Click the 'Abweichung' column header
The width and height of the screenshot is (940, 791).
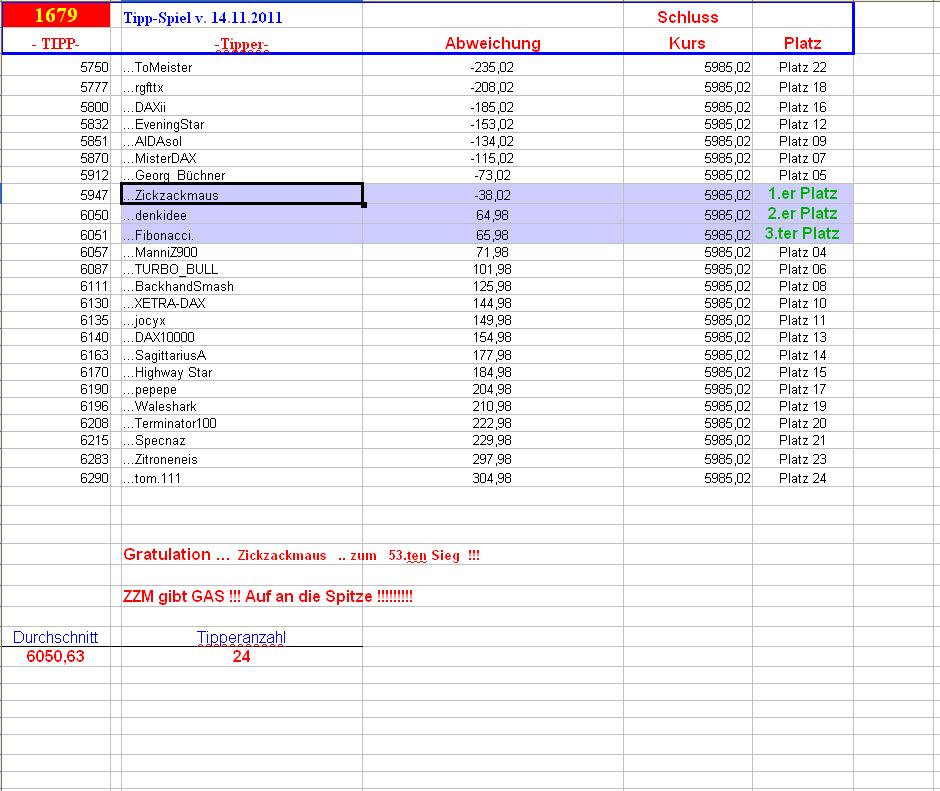click(x=493, y=43)
